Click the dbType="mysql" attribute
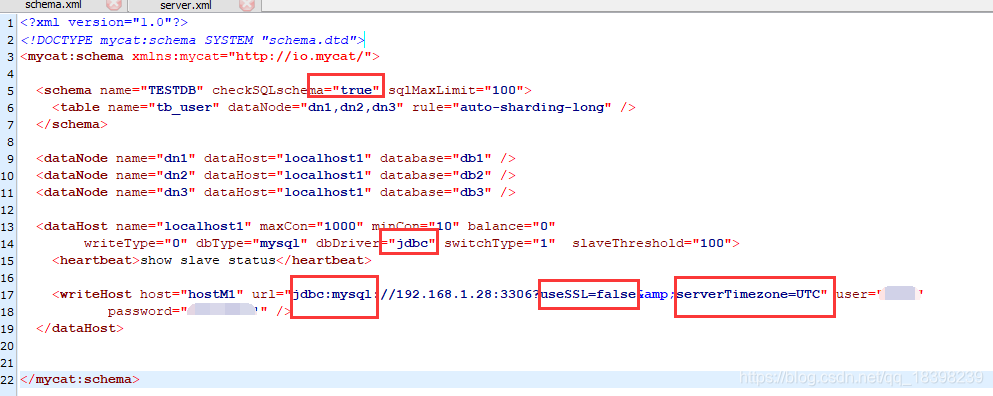993x396 pixels. point(251,243)
